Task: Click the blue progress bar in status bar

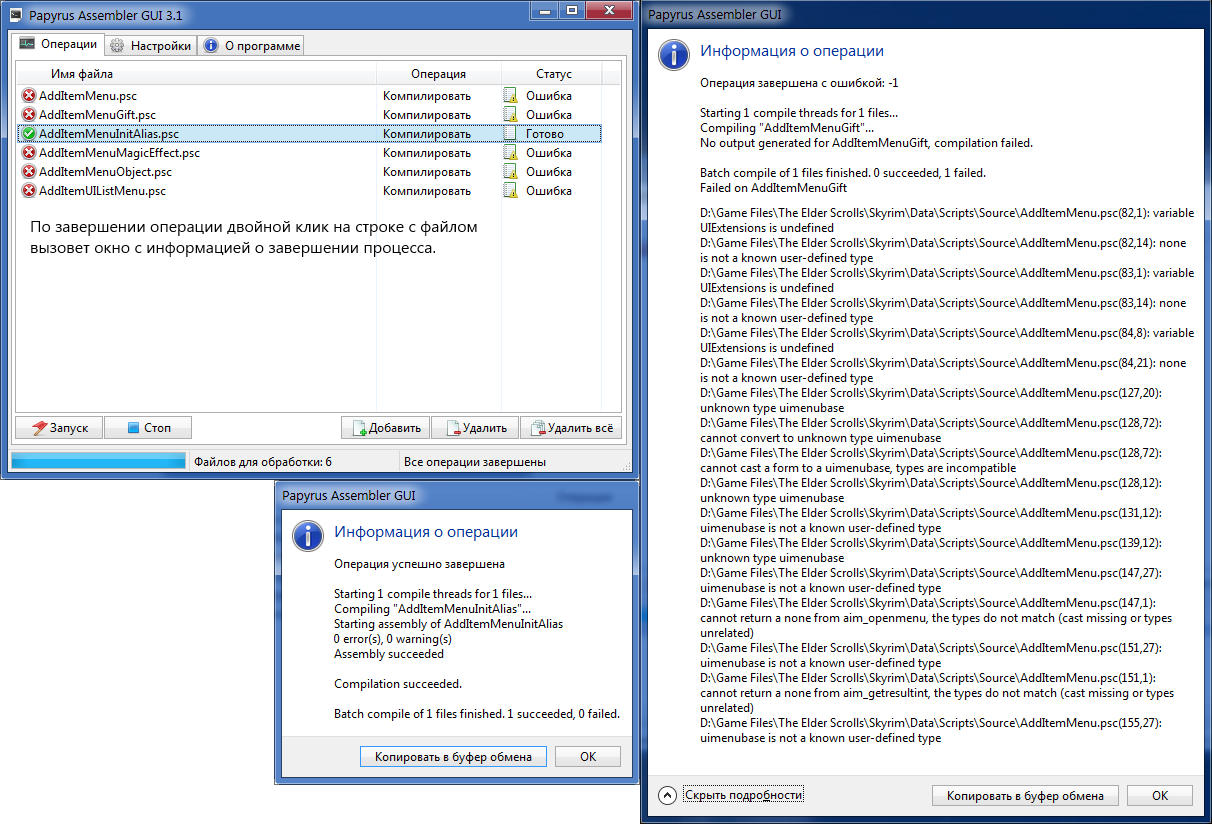Action: 98,461
